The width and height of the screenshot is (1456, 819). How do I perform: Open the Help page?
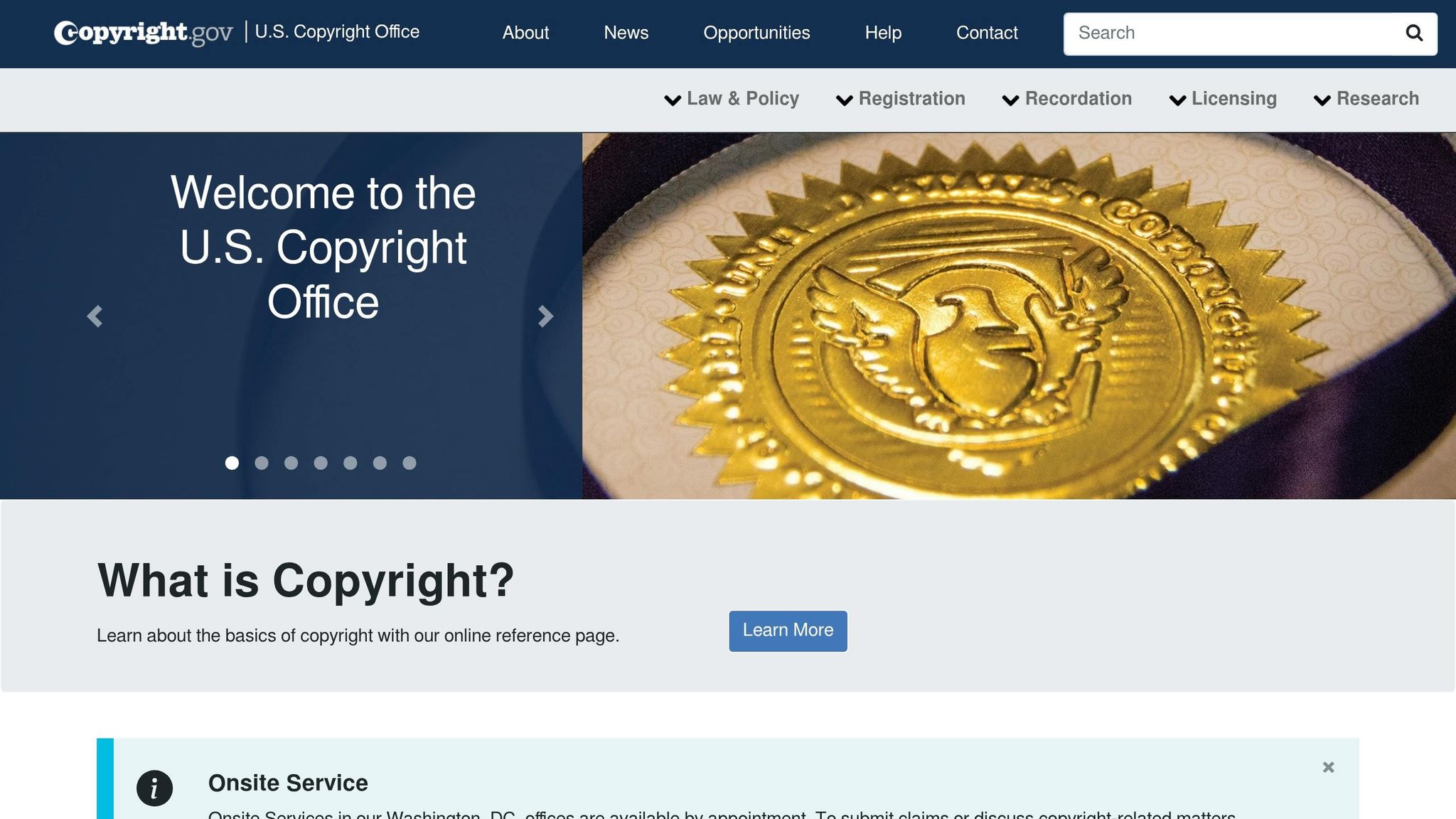(x=883, y=33)
